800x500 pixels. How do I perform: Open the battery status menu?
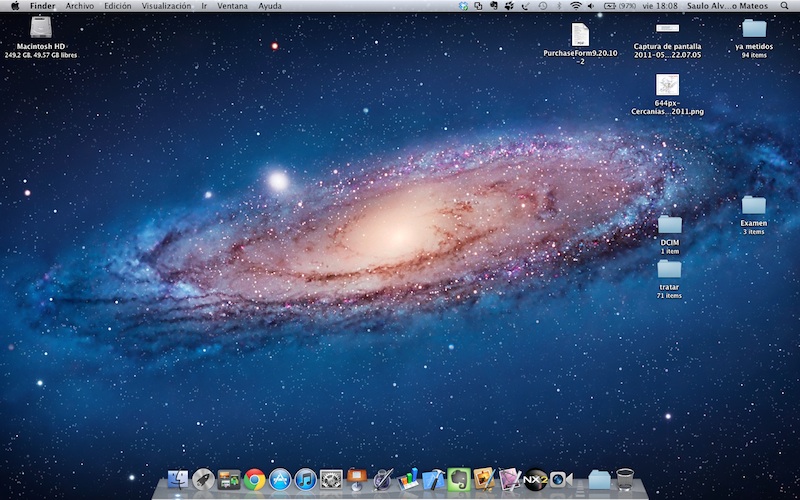[620, 6]
